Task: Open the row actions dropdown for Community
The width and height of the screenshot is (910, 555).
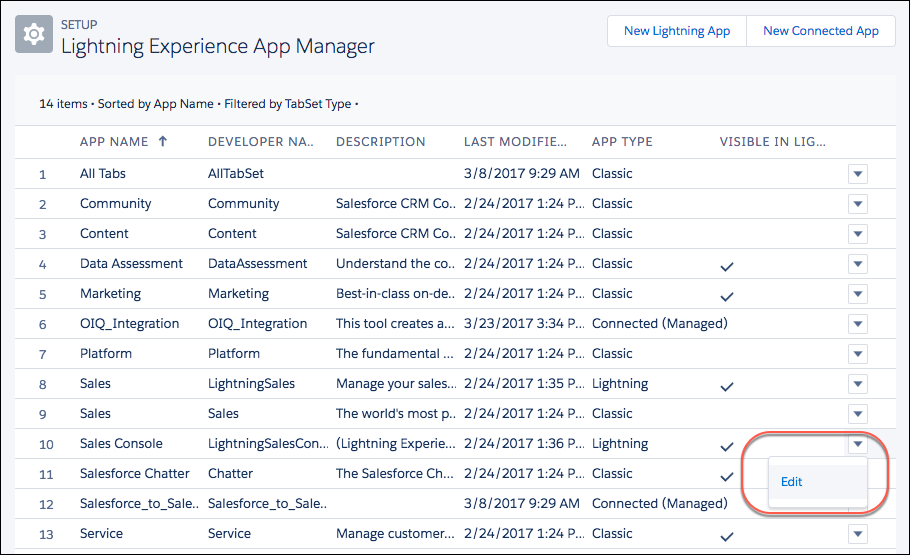Action: pyautogui.click(x=858, y=204)
